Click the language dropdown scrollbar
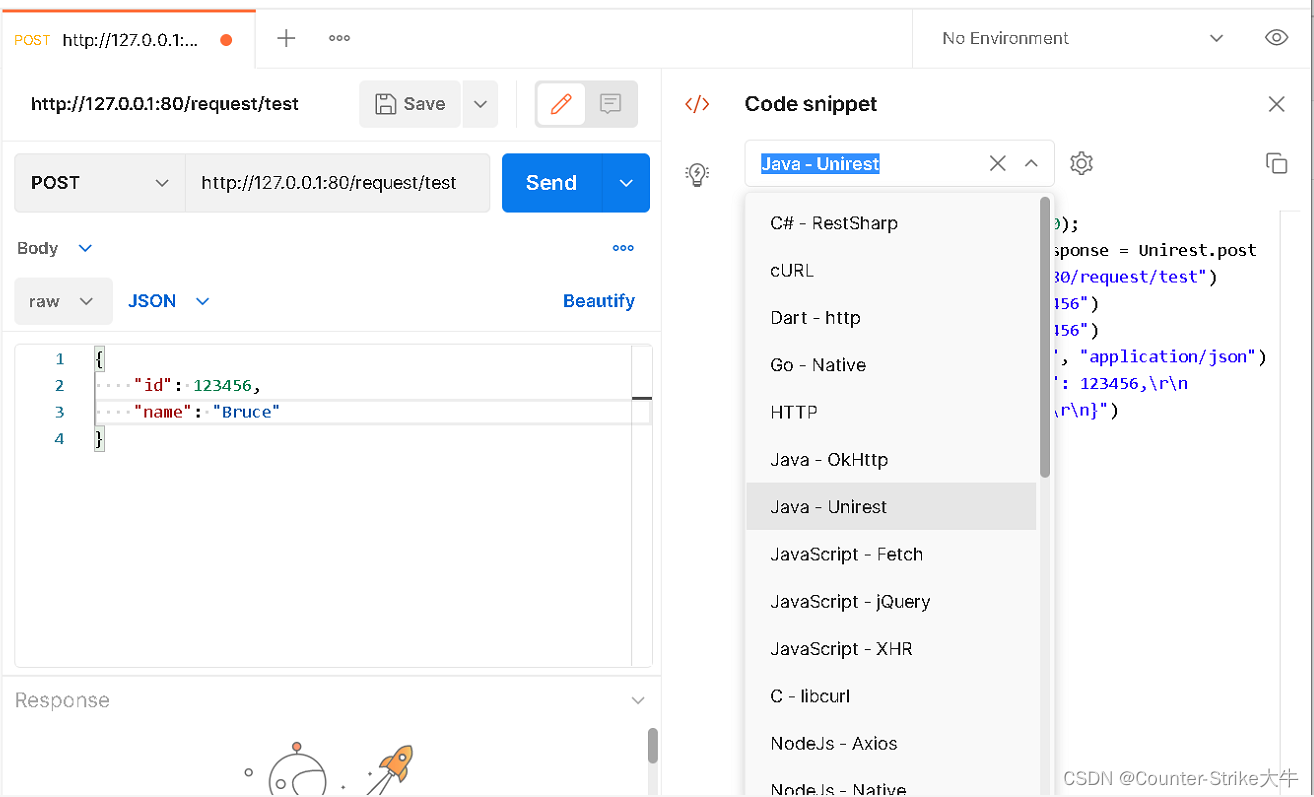The image size is (1314, 797). click(1045, 337)
